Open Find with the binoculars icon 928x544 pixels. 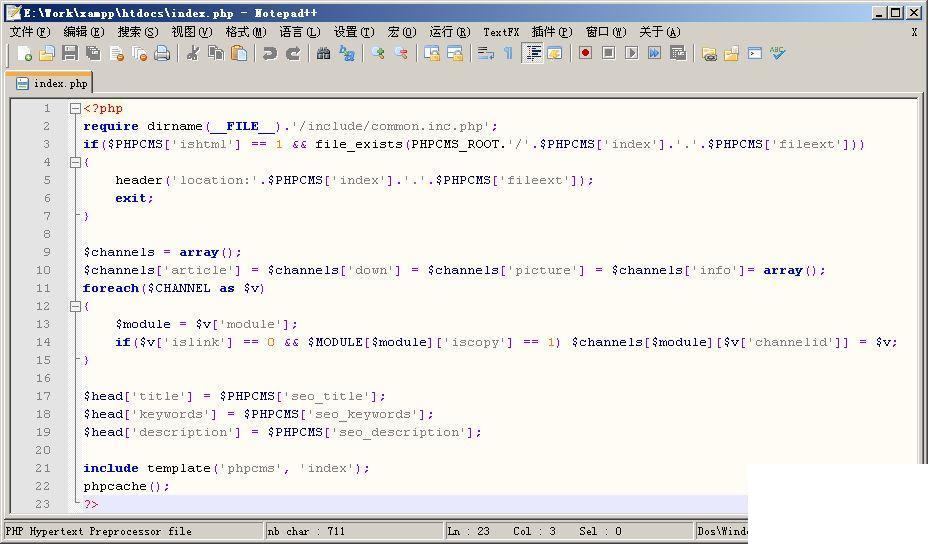pyautogui.click(x=323, y=54)
